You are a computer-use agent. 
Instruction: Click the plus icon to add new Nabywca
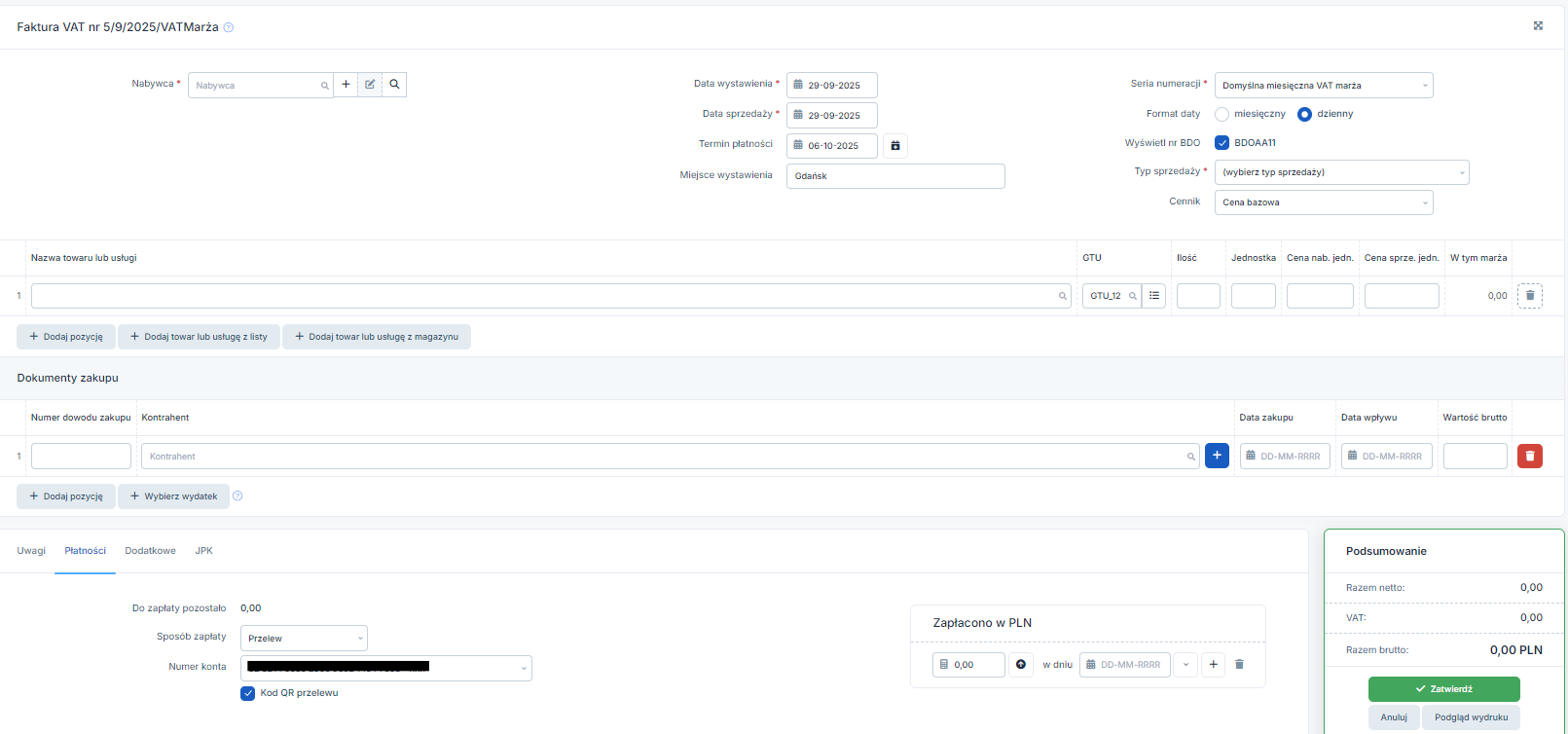346,85
